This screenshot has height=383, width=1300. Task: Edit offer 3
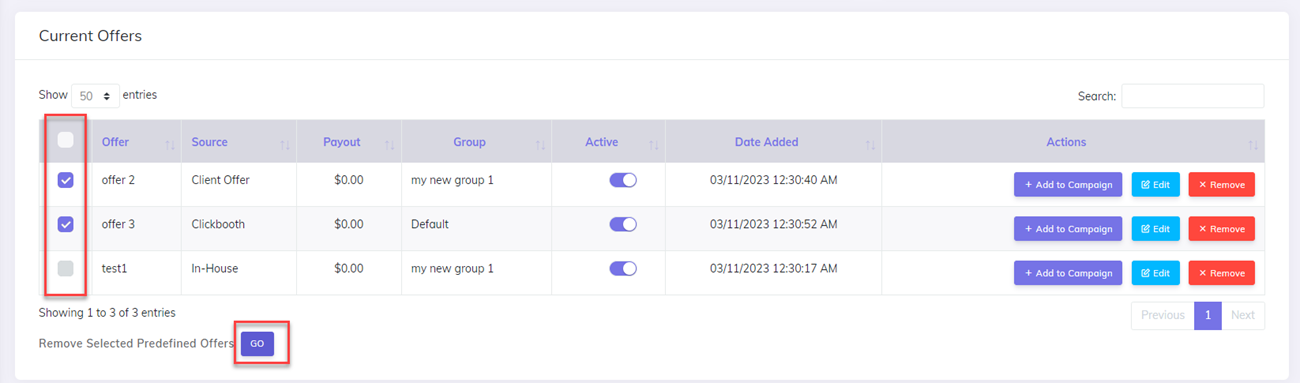(x=1155, y=229)
